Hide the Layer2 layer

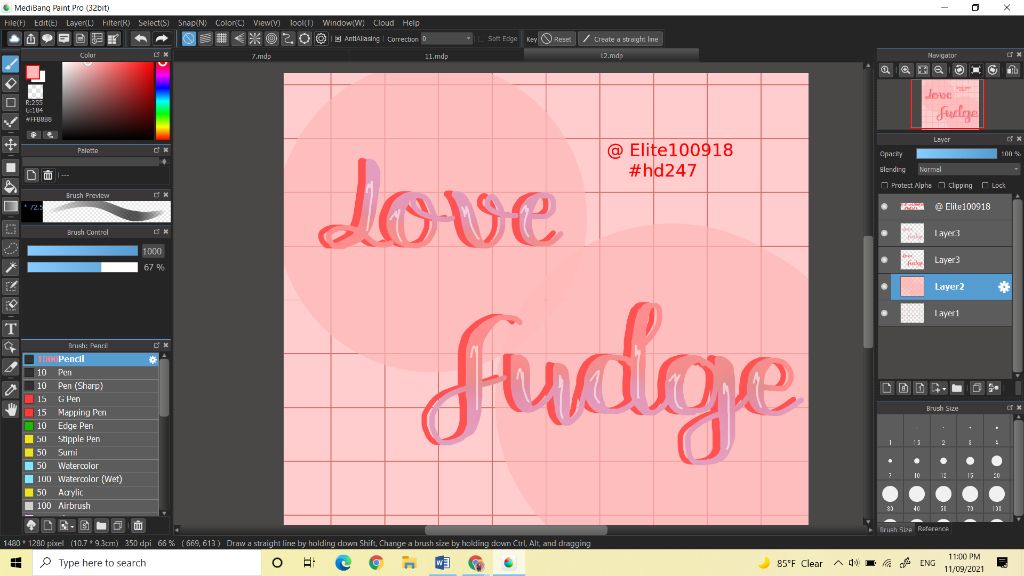pyautogui.click(x=884, y=287)
